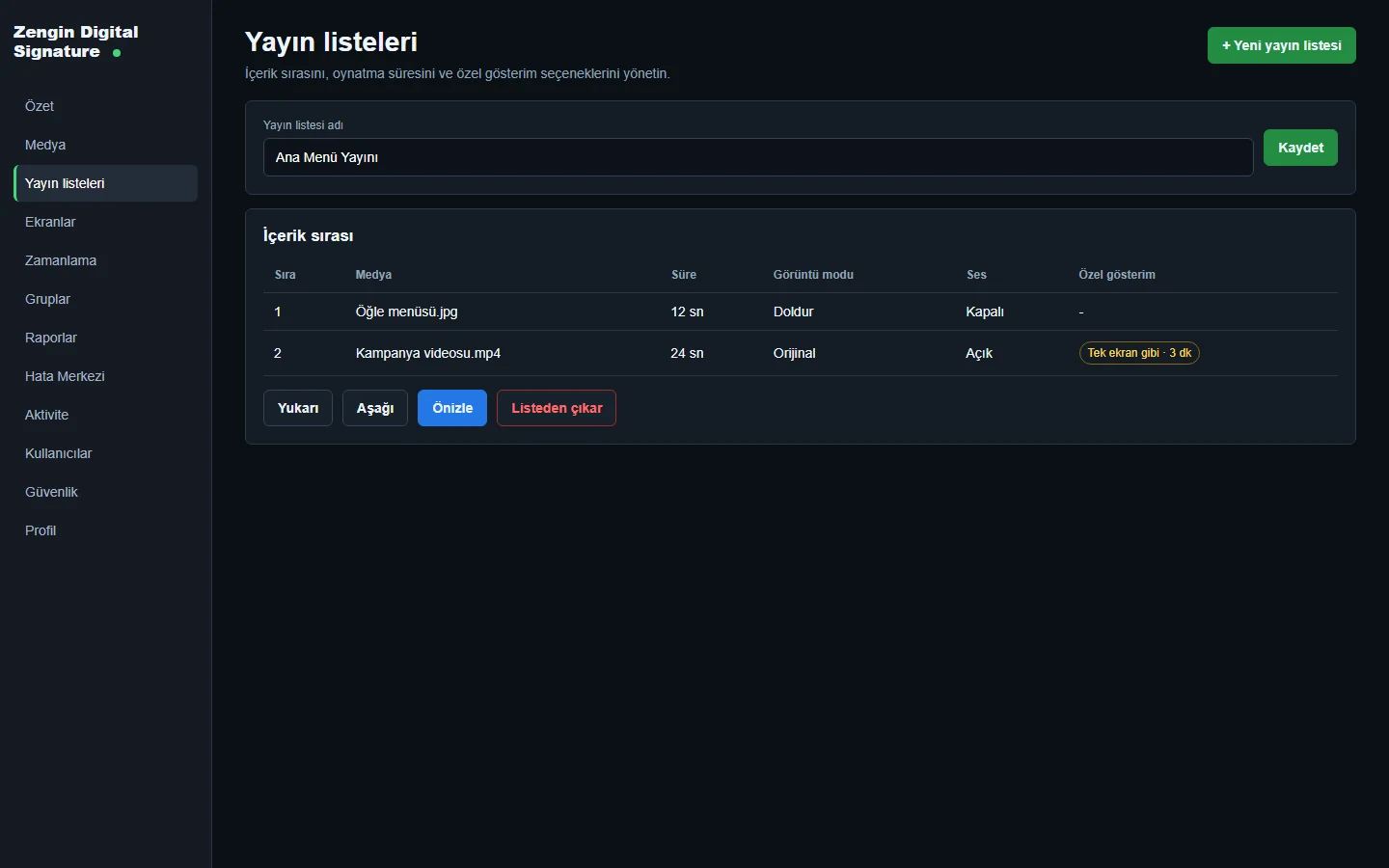The height and width of the screenshot is (868, 1389).
Task: Click the Tek ekran gibi · 3 dk badge
Action: (1139, 353)
